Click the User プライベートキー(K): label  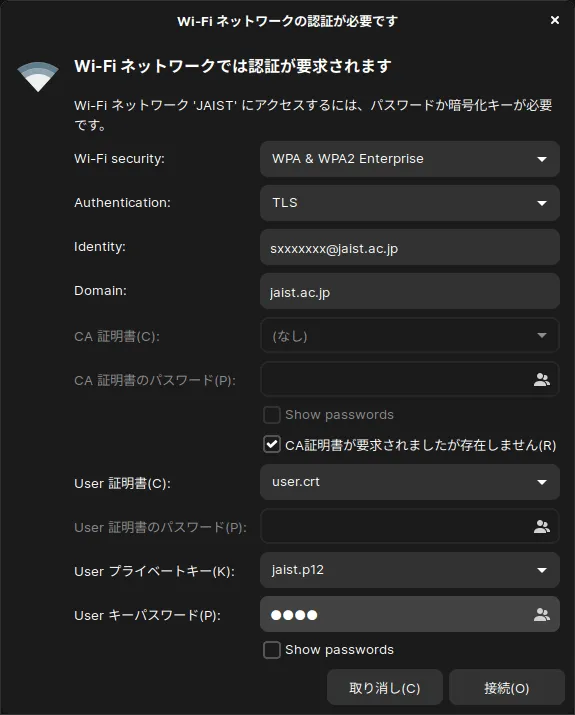pyautogui.click(x=154, y=571)
